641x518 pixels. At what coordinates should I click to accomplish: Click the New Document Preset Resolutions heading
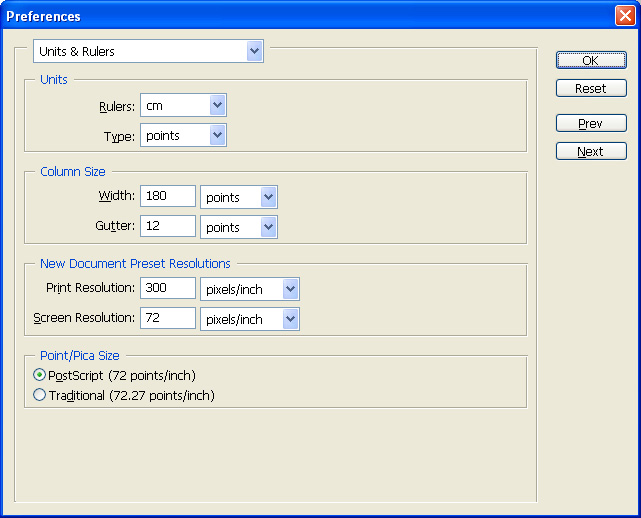tap(135, 263)
